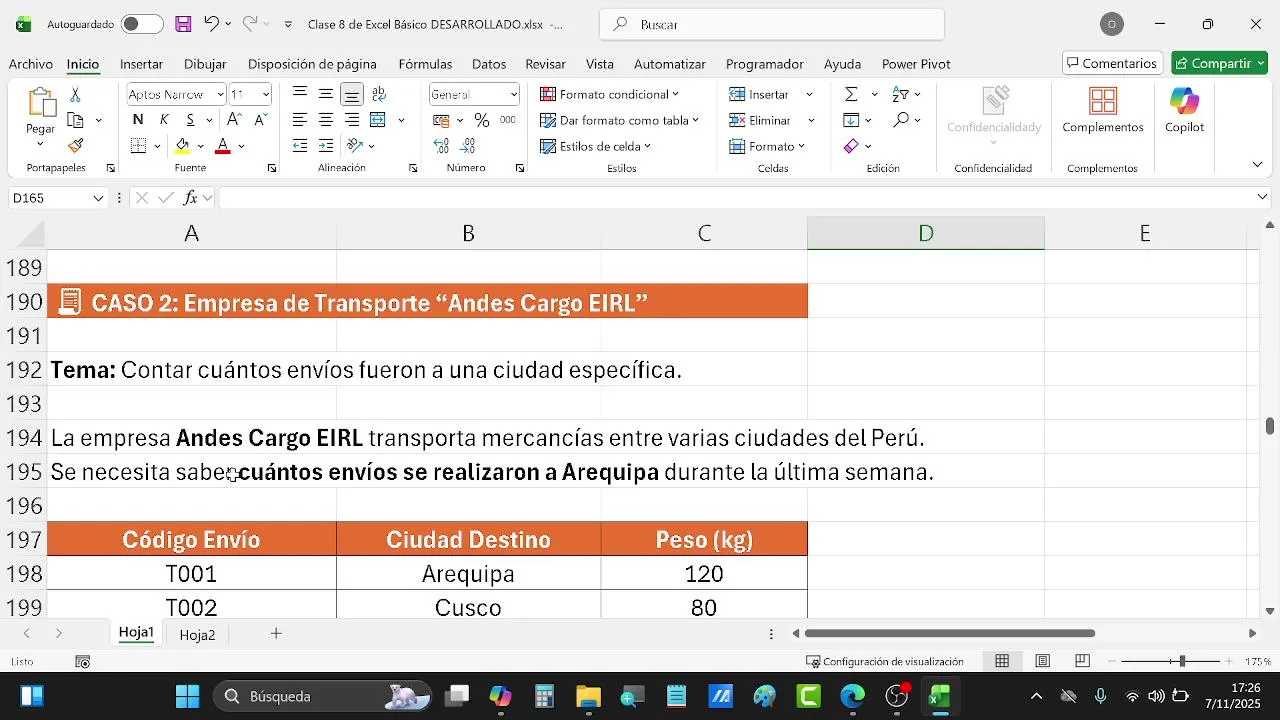Adjust the zoom slider in status bar
This screenshot has height=720, width=1280.
coord(1182,661)
